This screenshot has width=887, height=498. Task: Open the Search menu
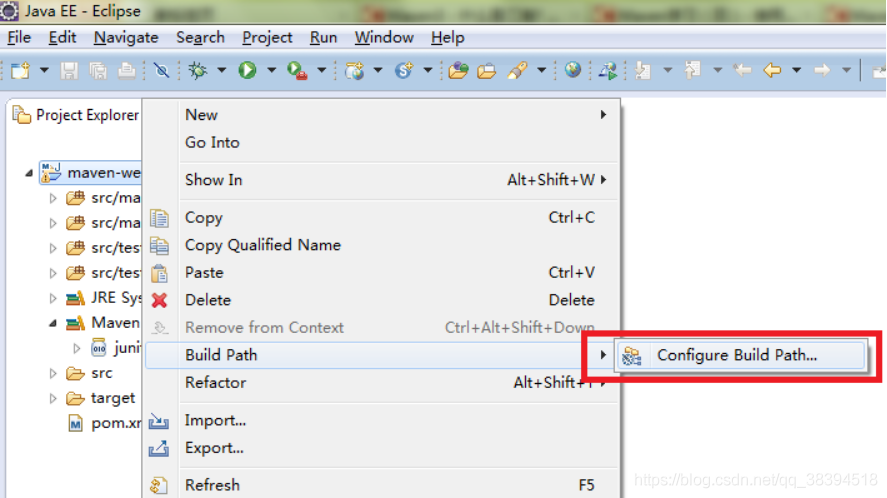pos(200,37)
